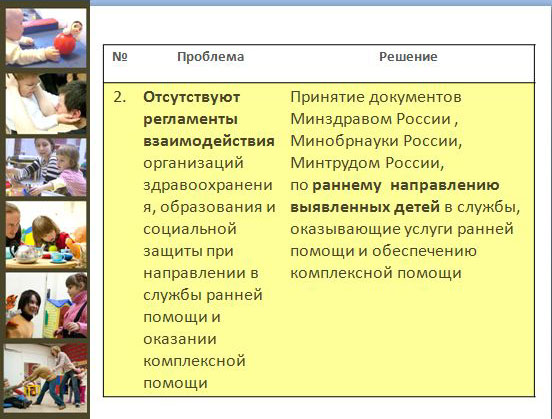The image size is (552, 419).
Task: Click bold text 'раннему направлению'
Action: click(x=406, y=185)
